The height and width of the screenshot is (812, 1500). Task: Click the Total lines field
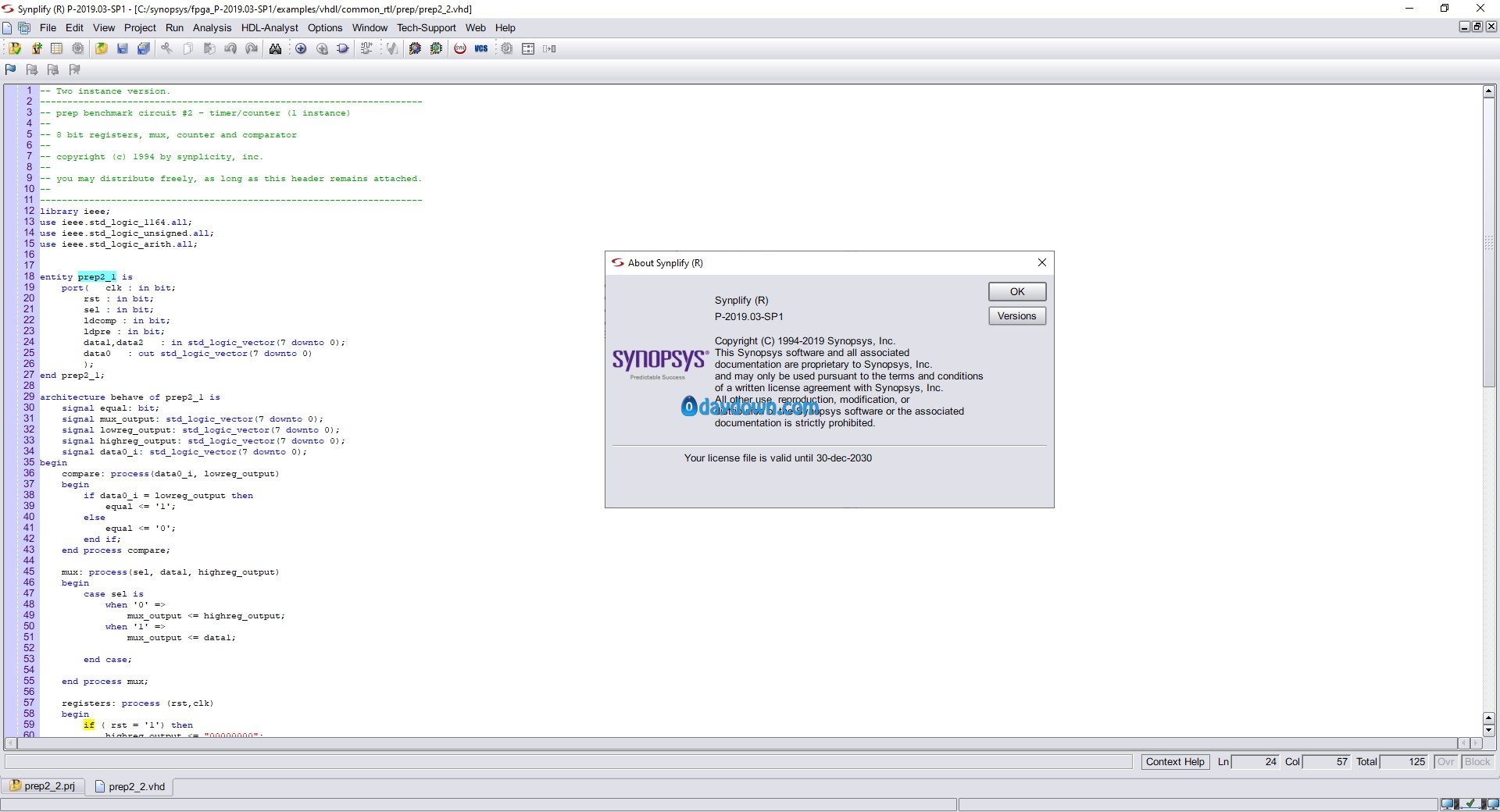(1405, 762)
